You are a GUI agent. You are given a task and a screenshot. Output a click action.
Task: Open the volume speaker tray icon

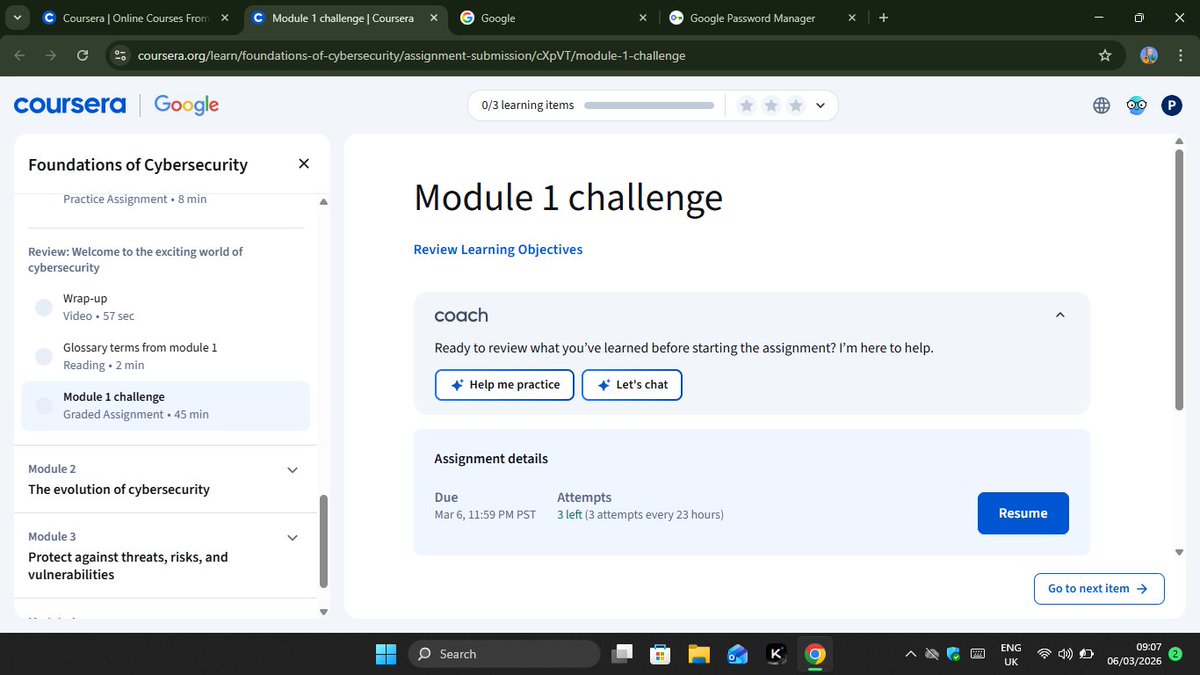tap(1064, 654)
